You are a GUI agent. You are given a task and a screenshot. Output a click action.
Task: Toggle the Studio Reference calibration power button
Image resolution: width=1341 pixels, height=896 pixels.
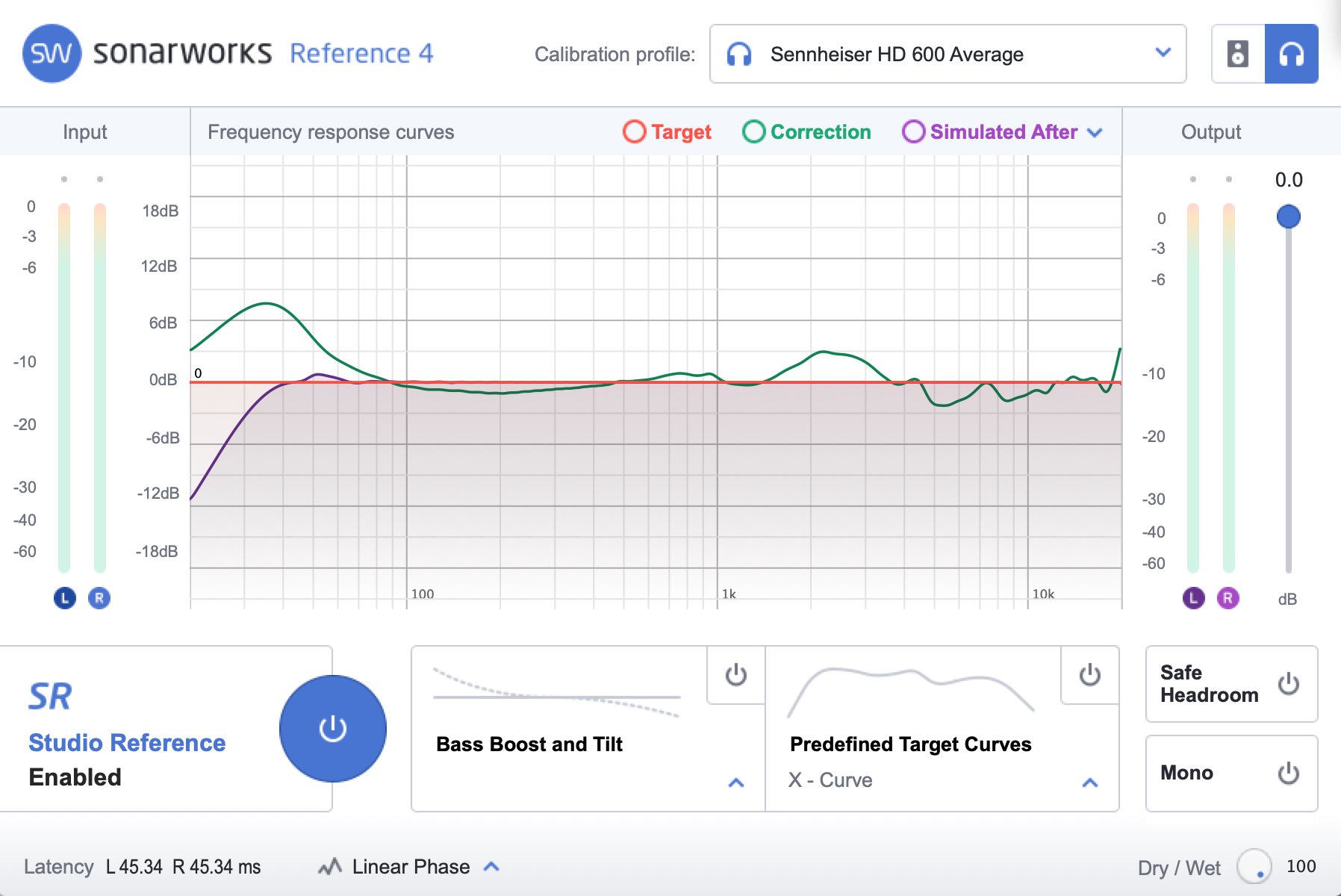332,729
